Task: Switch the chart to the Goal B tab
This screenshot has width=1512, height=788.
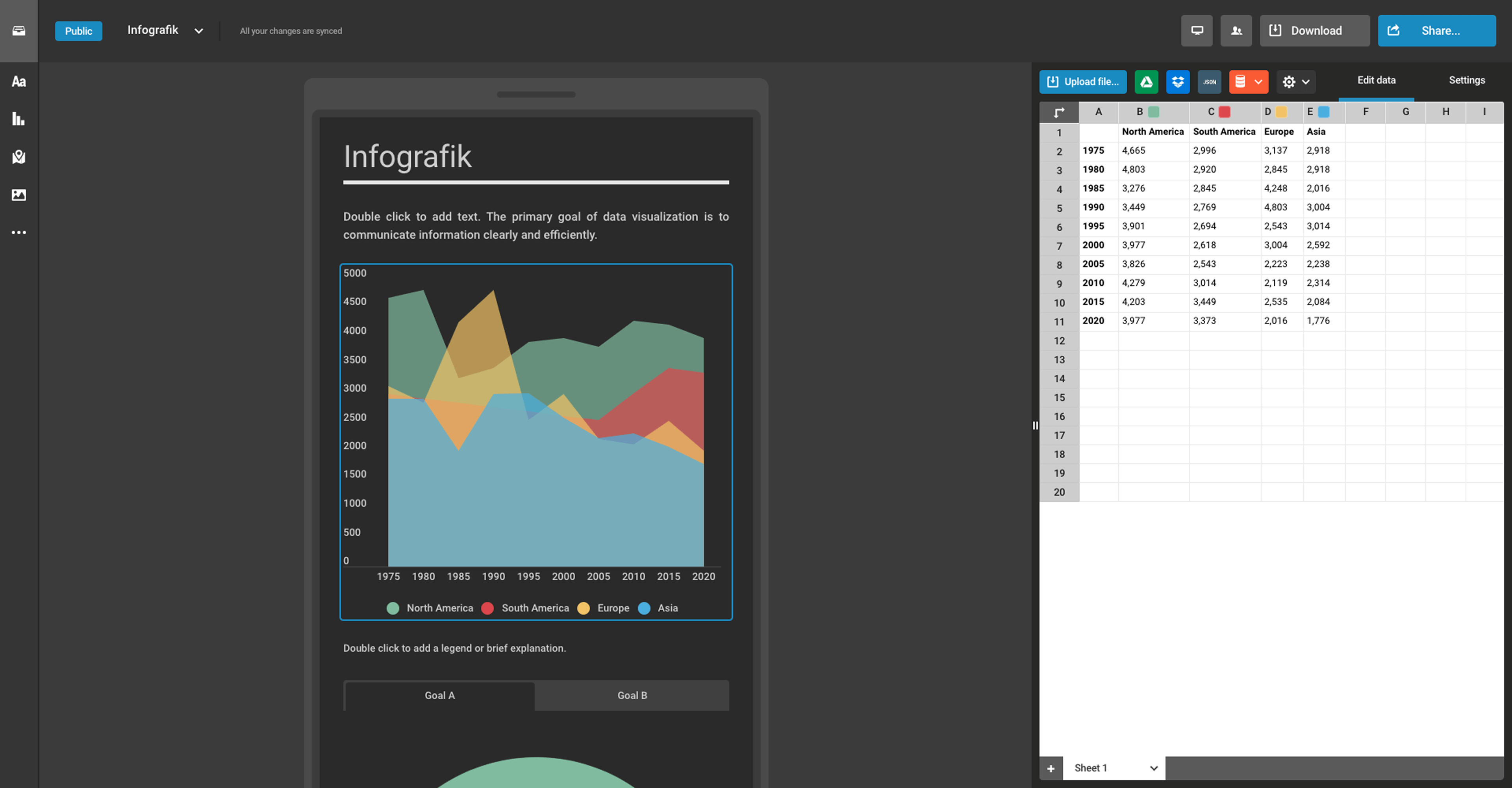Action: [x=632, y=695]
